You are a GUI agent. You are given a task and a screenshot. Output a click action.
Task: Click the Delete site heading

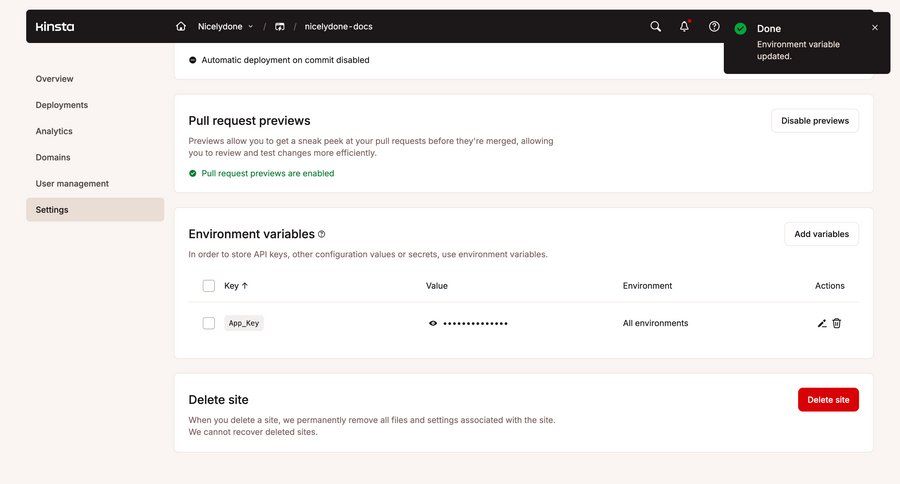(218, 400)
